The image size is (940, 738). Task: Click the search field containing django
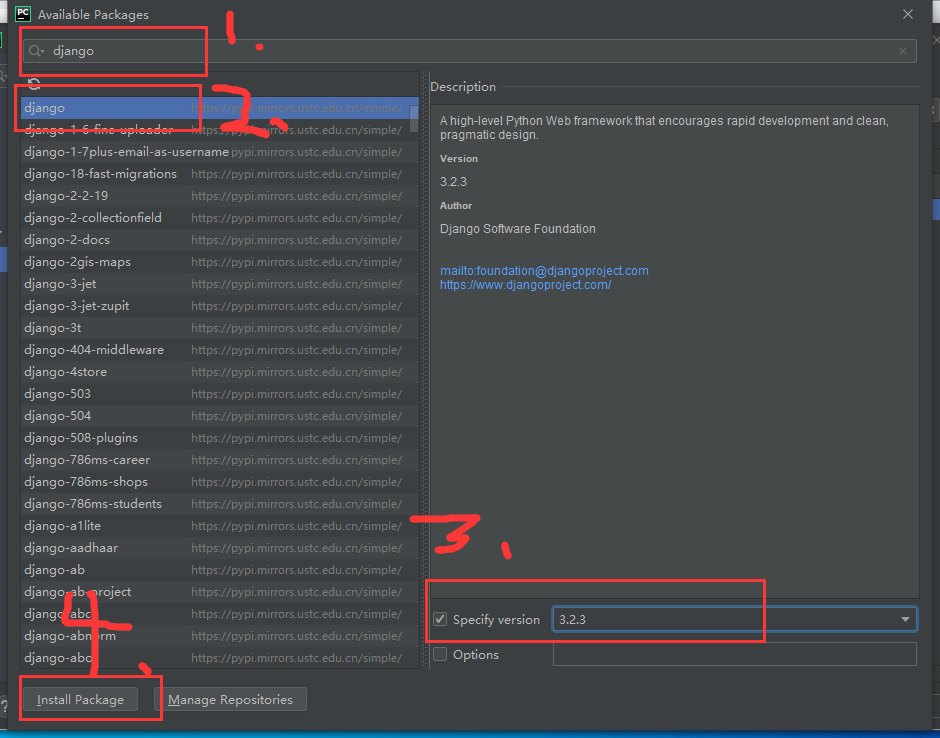point(469,51)
